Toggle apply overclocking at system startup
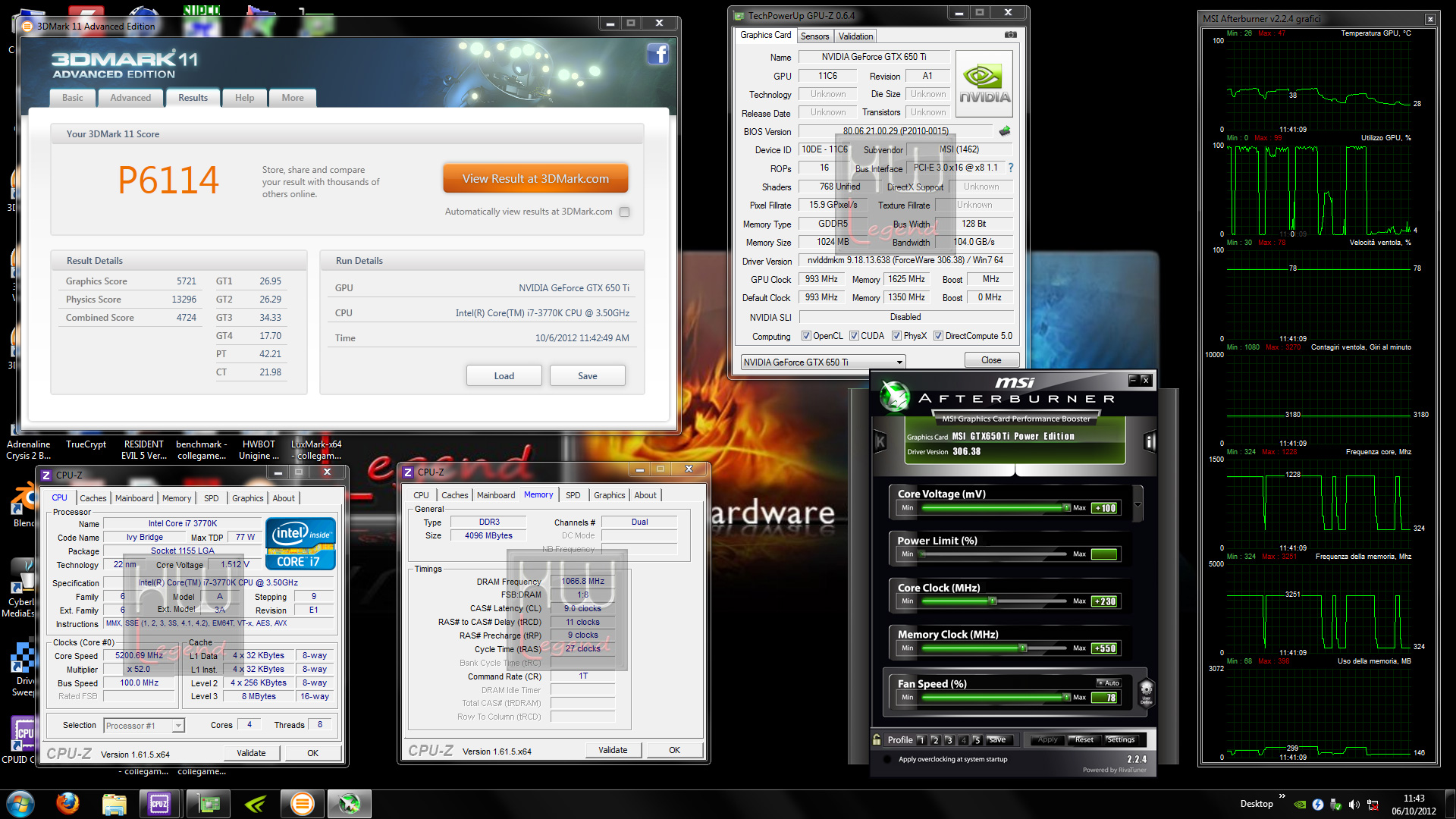 pyautogui.click(x=886, y=759)
